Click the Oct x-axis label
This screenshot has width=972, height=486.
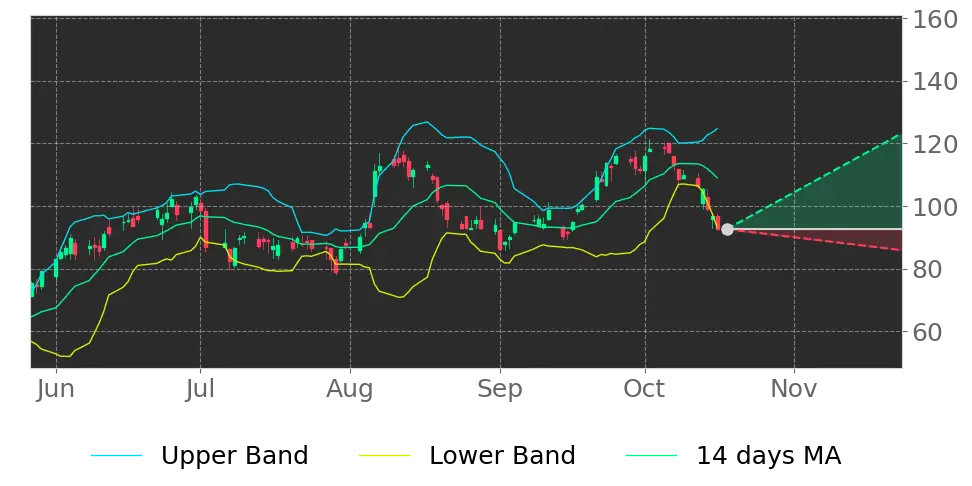[x=645, y=389]
